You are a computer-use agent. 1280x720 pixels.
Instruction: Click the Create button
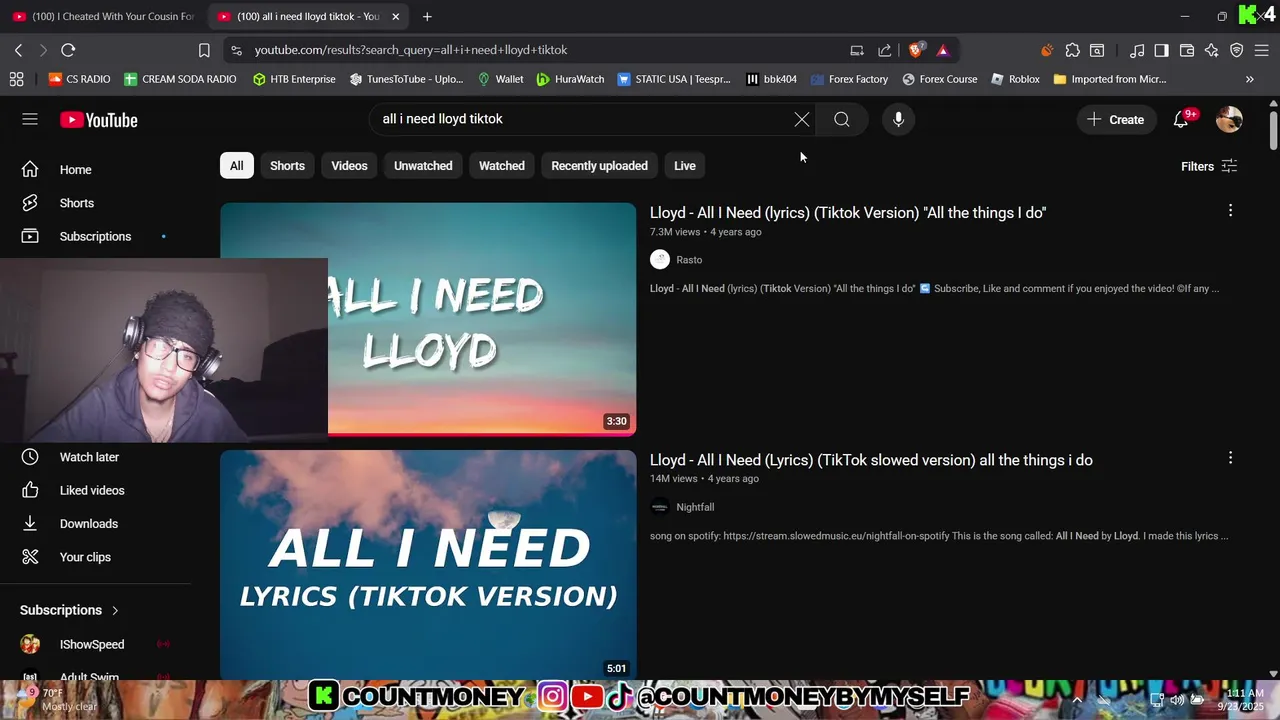click(1116, 120)
